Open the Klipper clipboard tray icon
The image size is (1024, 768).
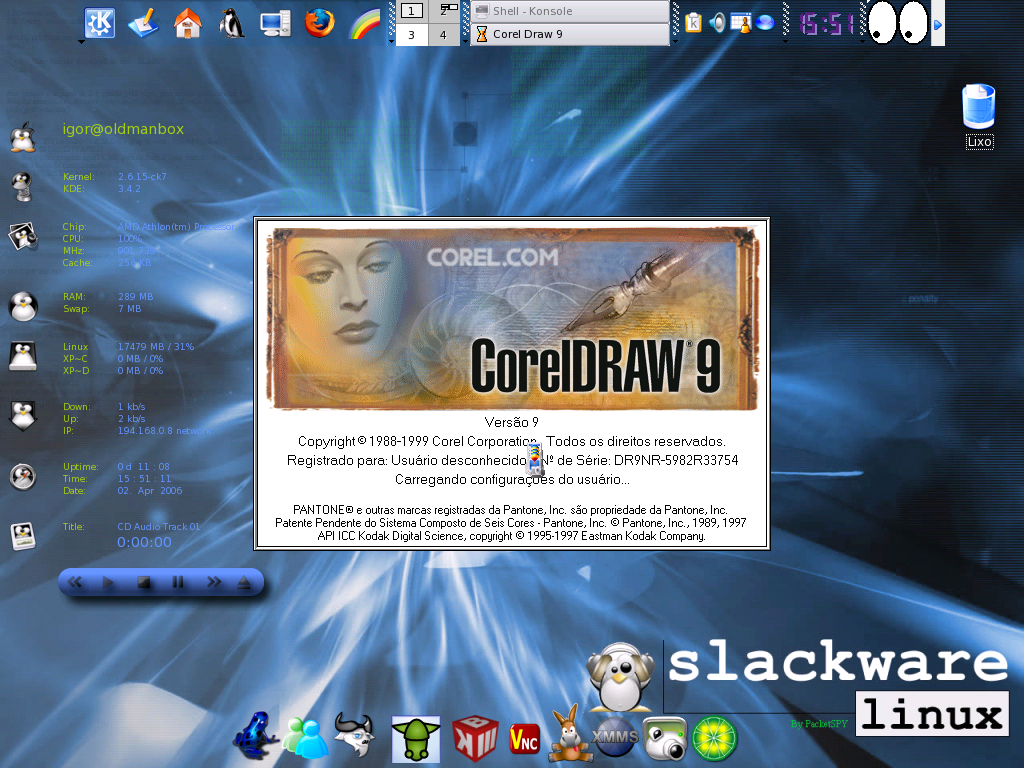click(693, 24)
